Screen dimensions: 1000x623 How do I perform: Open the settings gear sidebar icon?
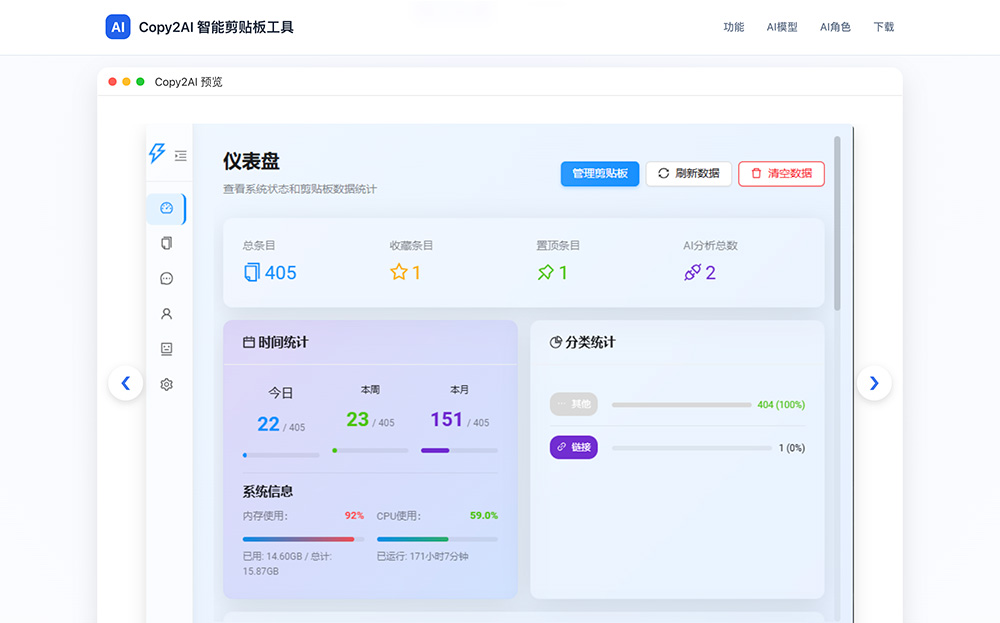(166, 385)
